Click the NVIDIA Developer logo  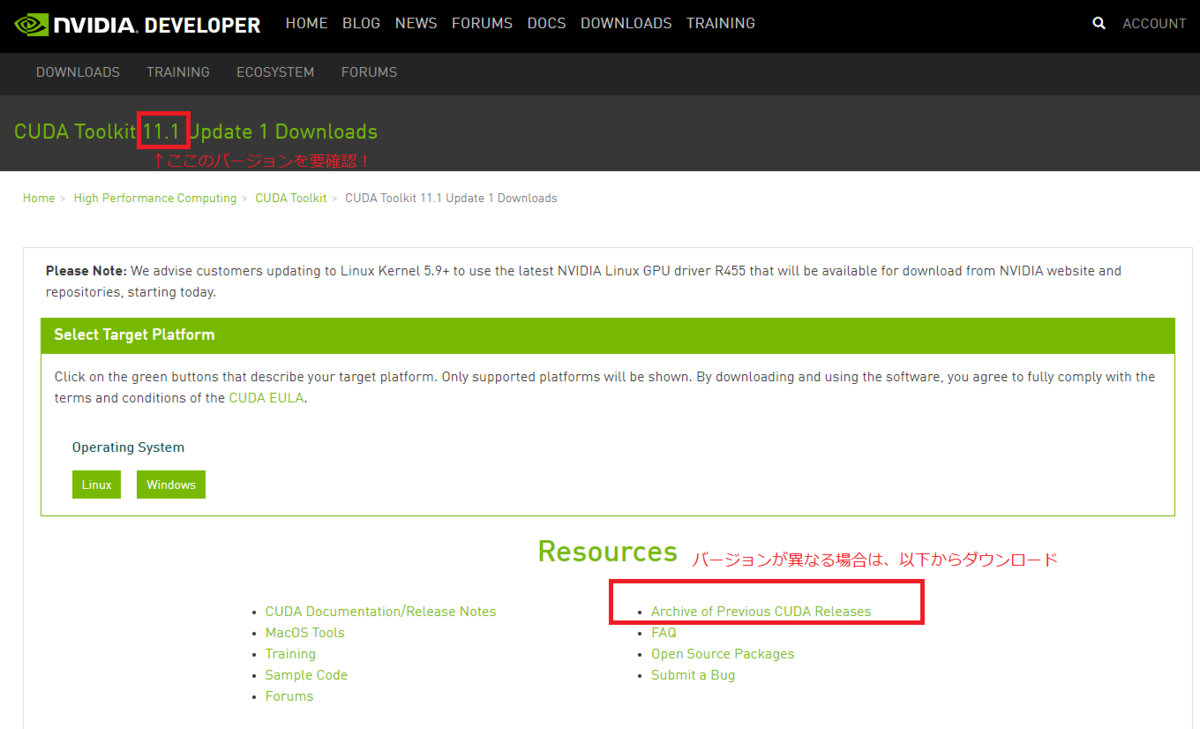(138, 24)
